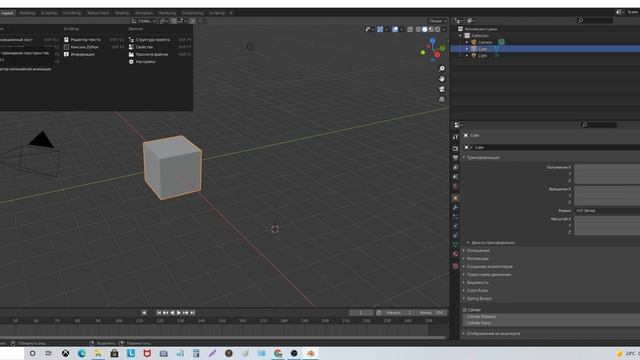The image size is (640, 360).
Task: Open the Render properties tab icon
Action: [456, 149]
